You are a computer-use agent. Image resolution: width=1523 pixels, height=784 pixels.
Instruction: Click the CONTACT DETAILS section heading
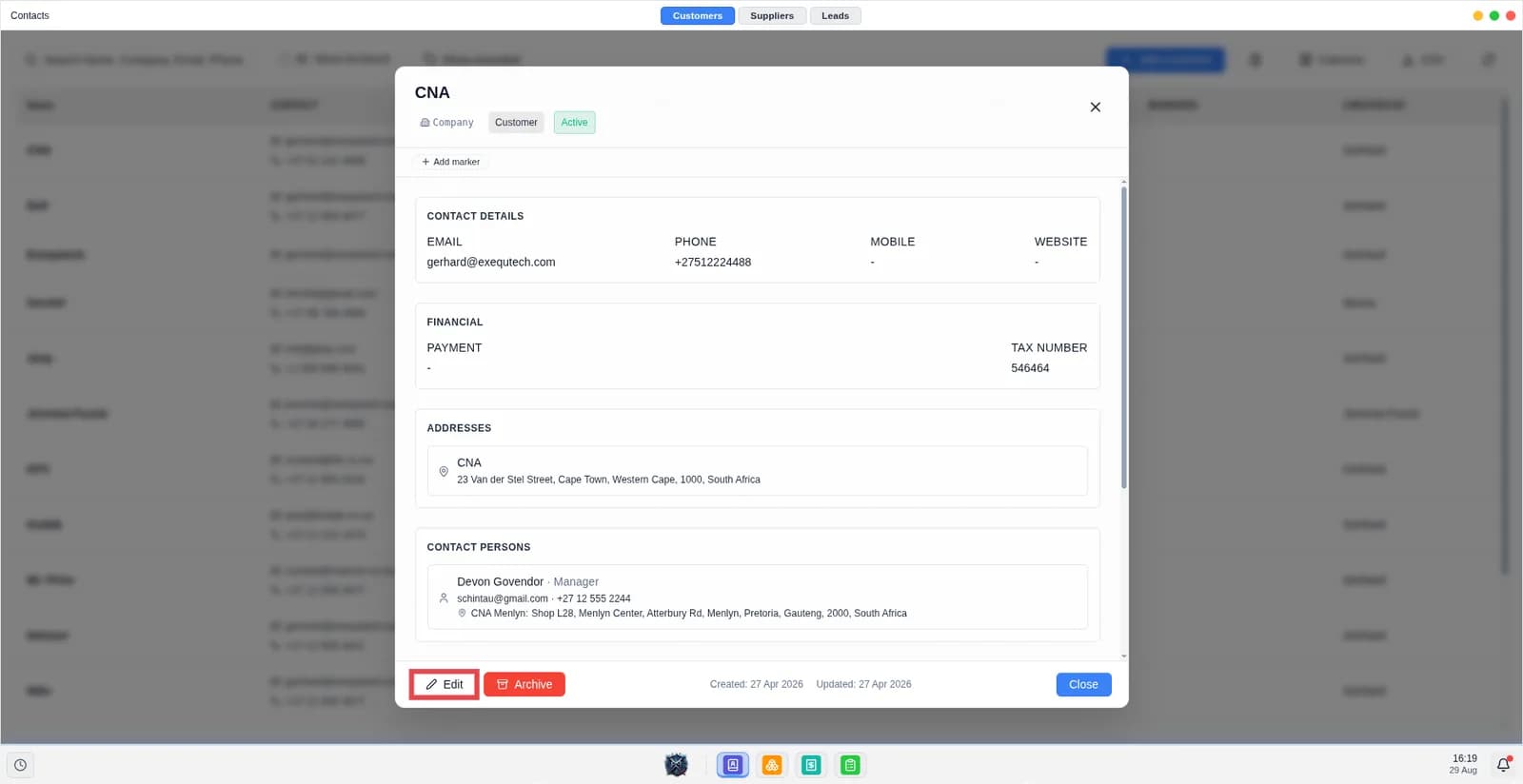[x=475, y=216]
